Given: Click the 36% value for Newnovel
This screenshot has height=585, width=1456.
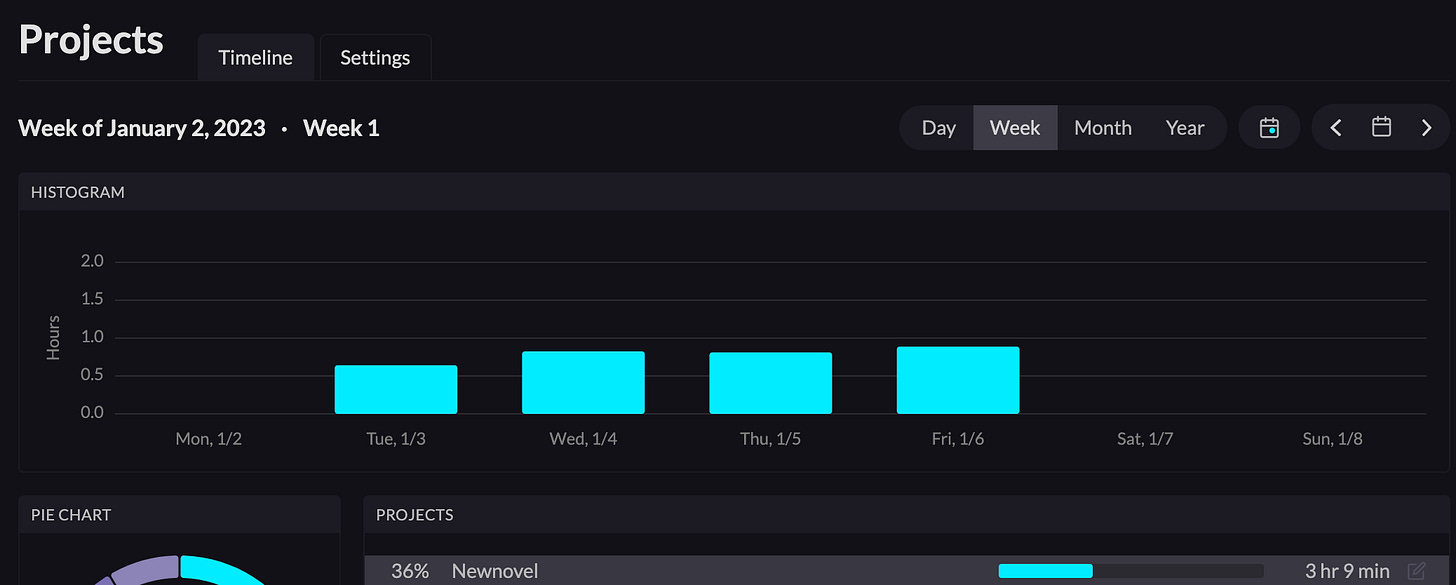Looking at the screenshot, I should 410,571.
